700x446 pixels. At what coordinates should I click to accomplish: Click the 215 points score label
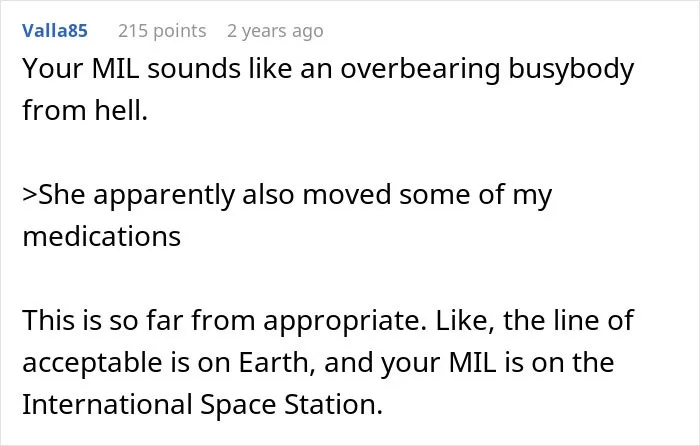pos(162,31)
